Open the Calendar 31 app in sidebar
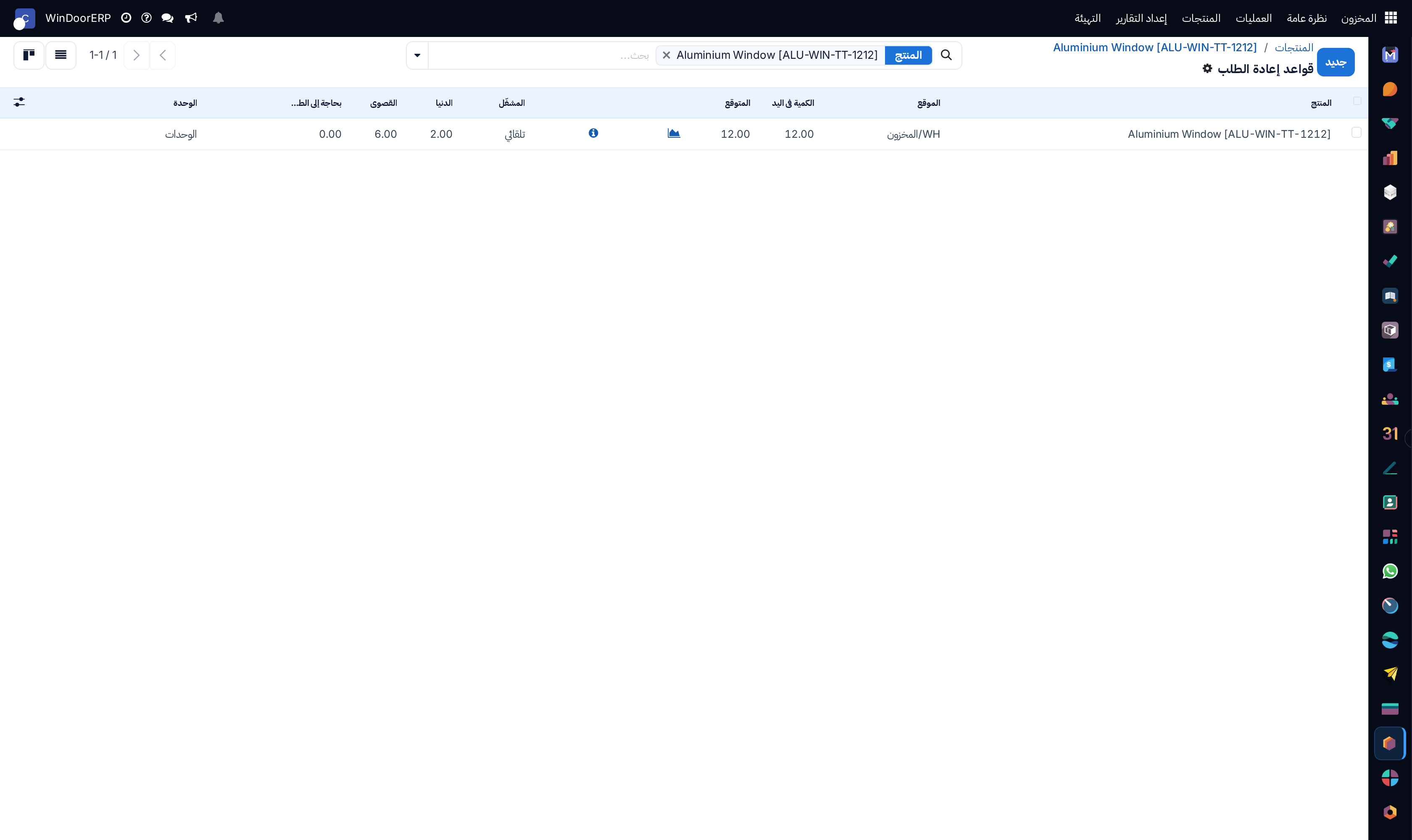Screen dimensions: 1412x840 click(x=1390, y=433)
